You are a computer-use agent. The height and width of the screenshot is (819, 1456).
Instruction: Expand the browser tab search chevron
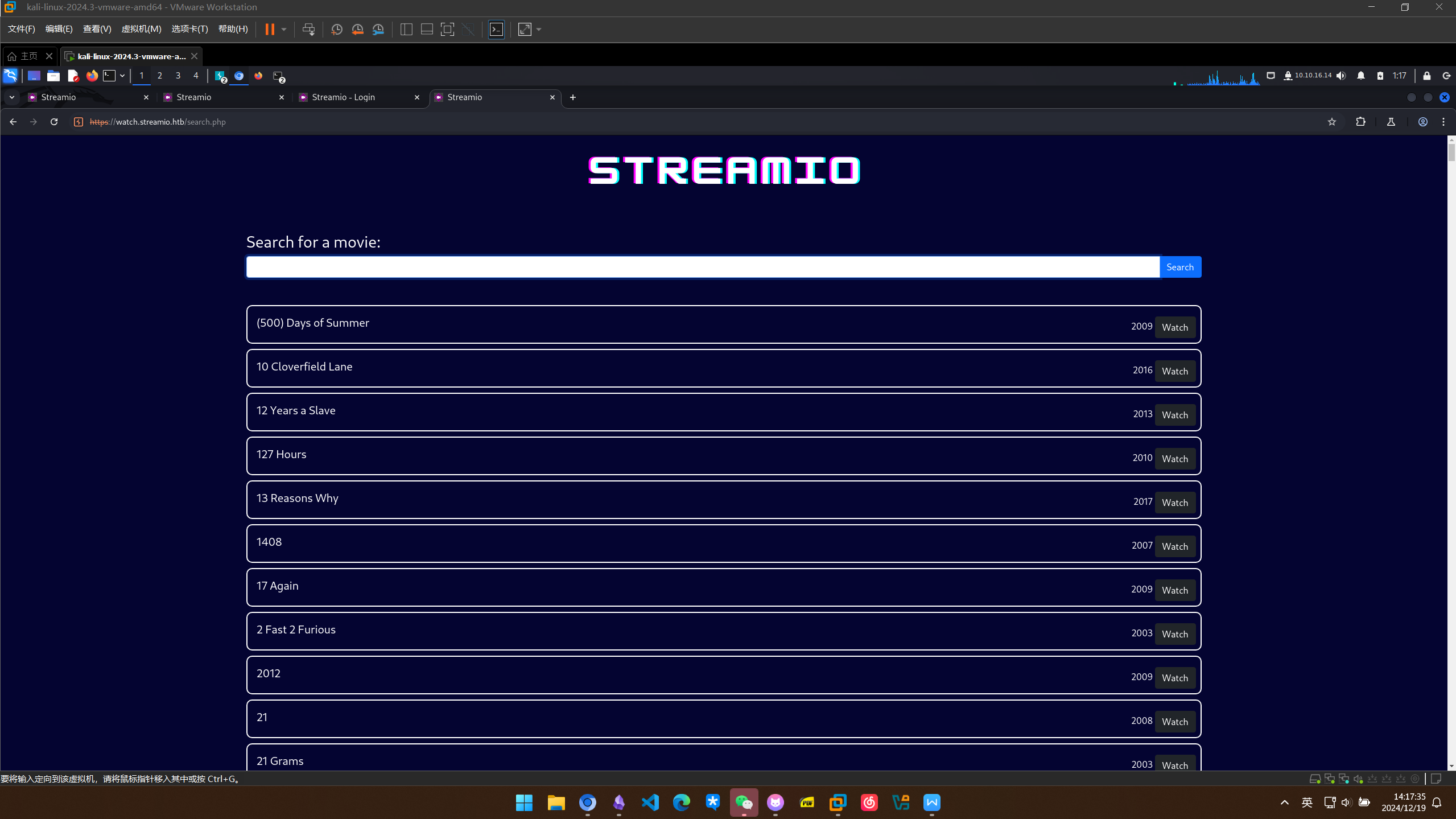click(11, 97)
